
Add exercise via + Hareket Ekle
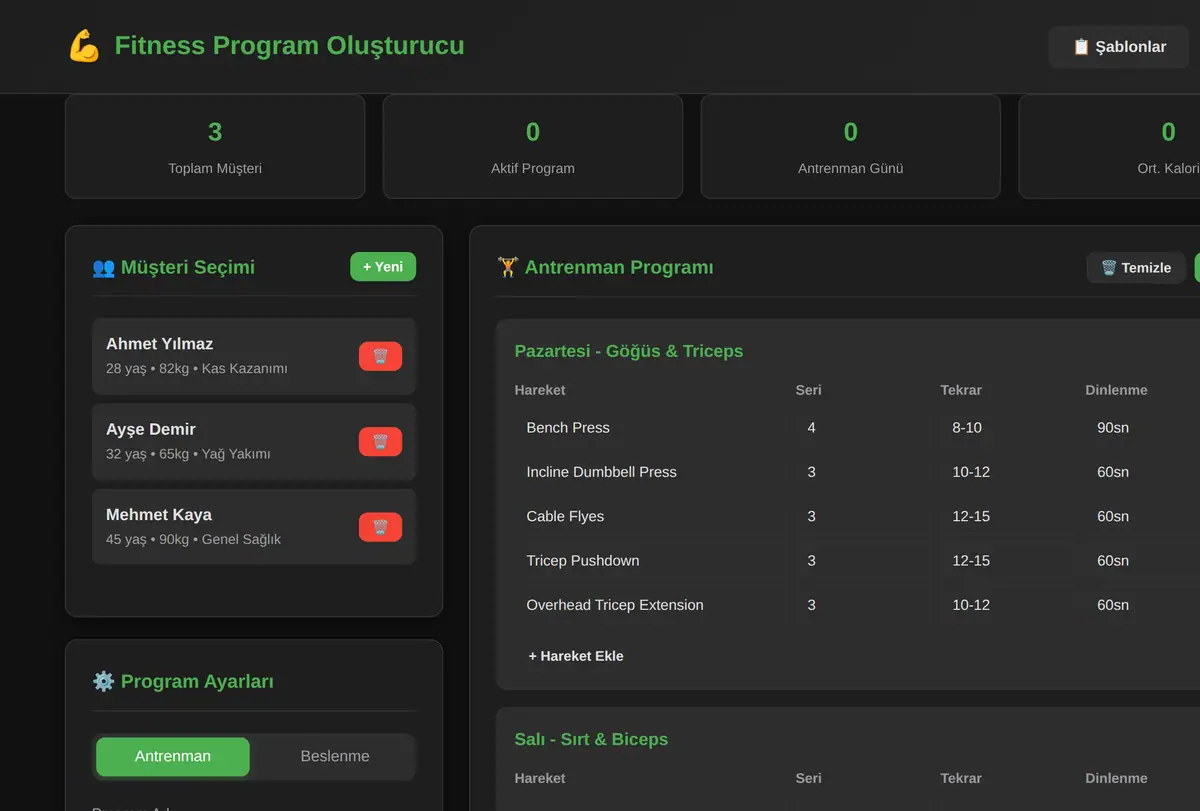tap(576, 656)
